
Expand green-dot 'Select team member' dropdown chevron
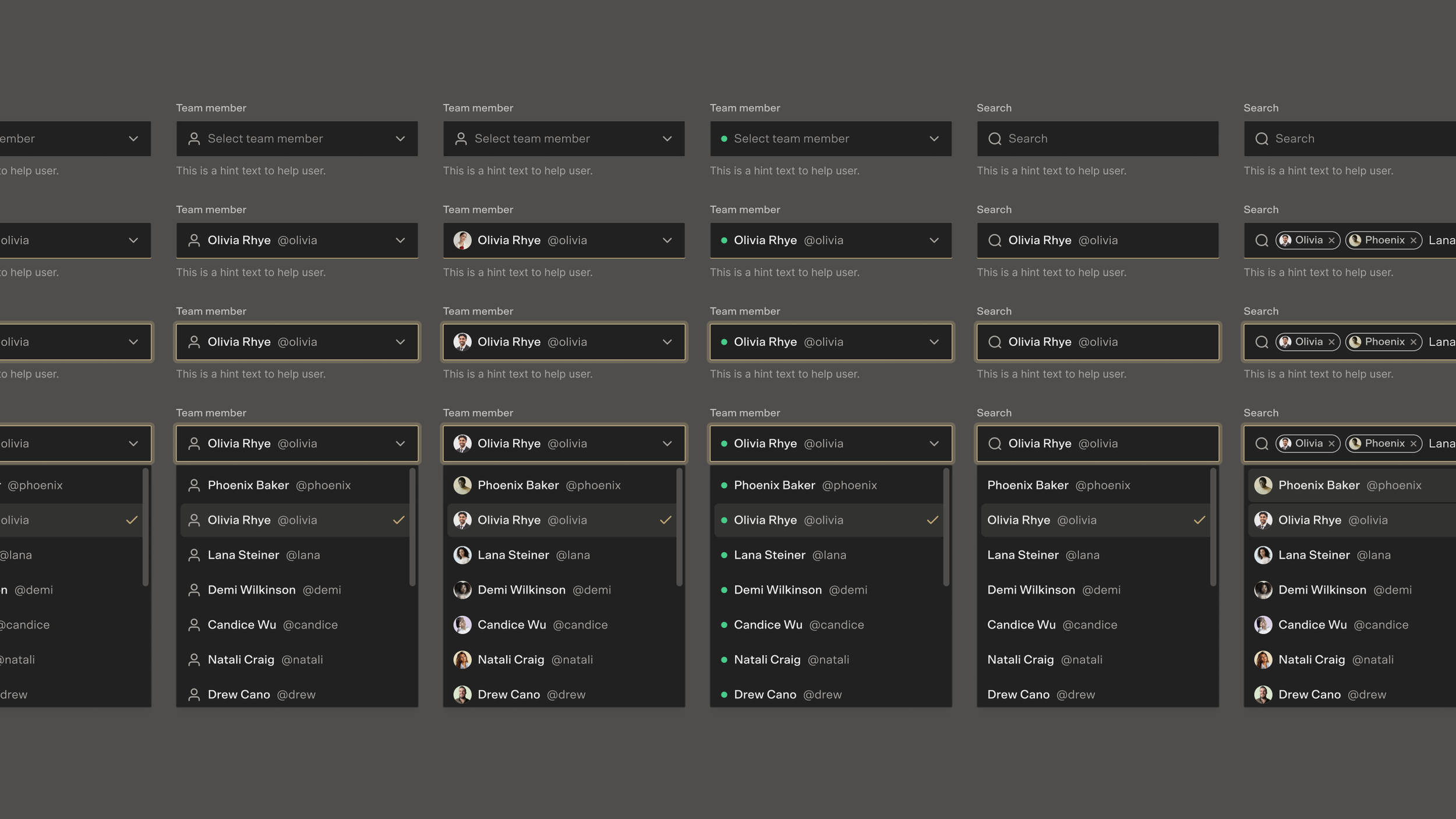coord(934,139)
